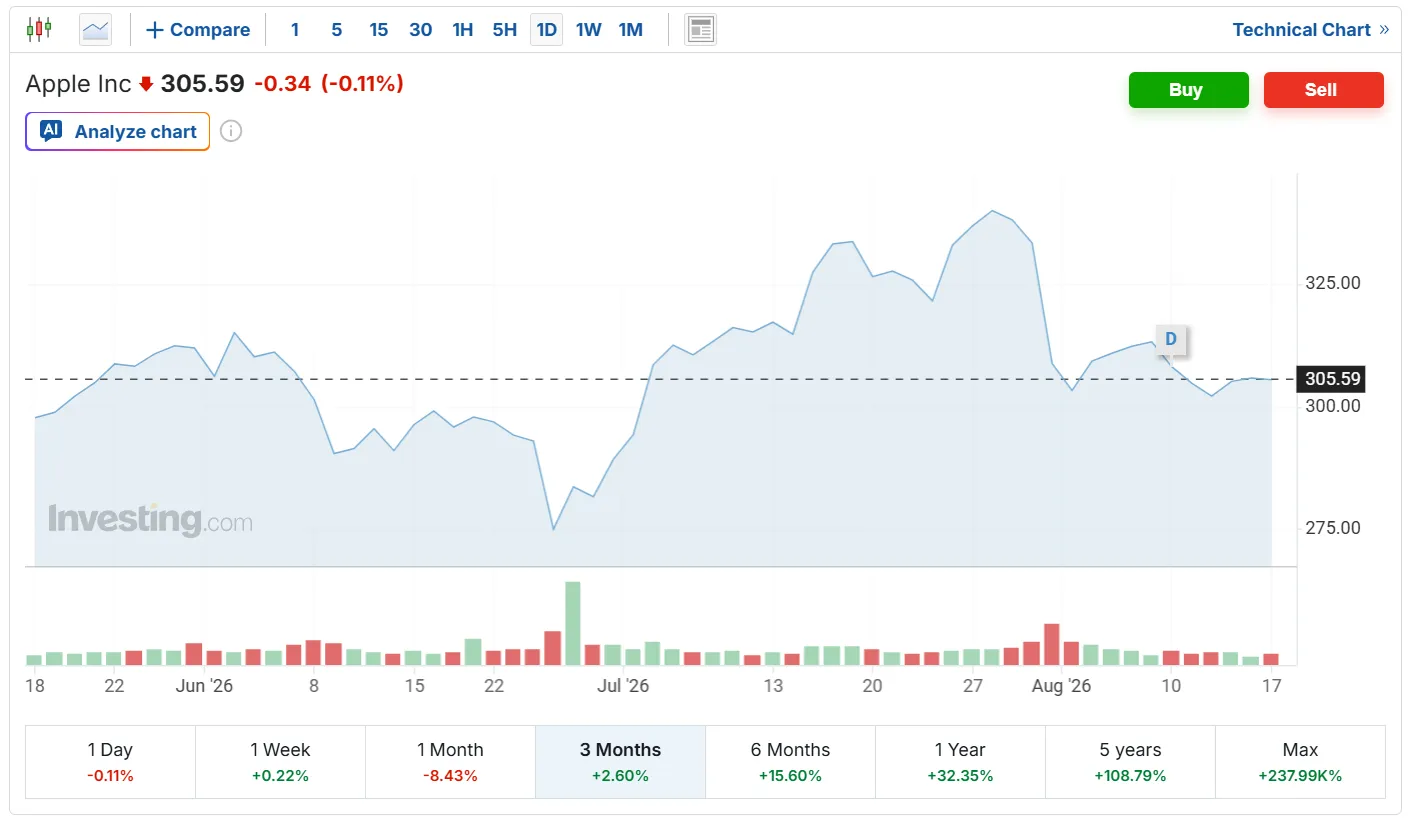This screenshot has width=1411, height=822.
Task: Open the news panel icon in toolbar
Action: [700, 30]
